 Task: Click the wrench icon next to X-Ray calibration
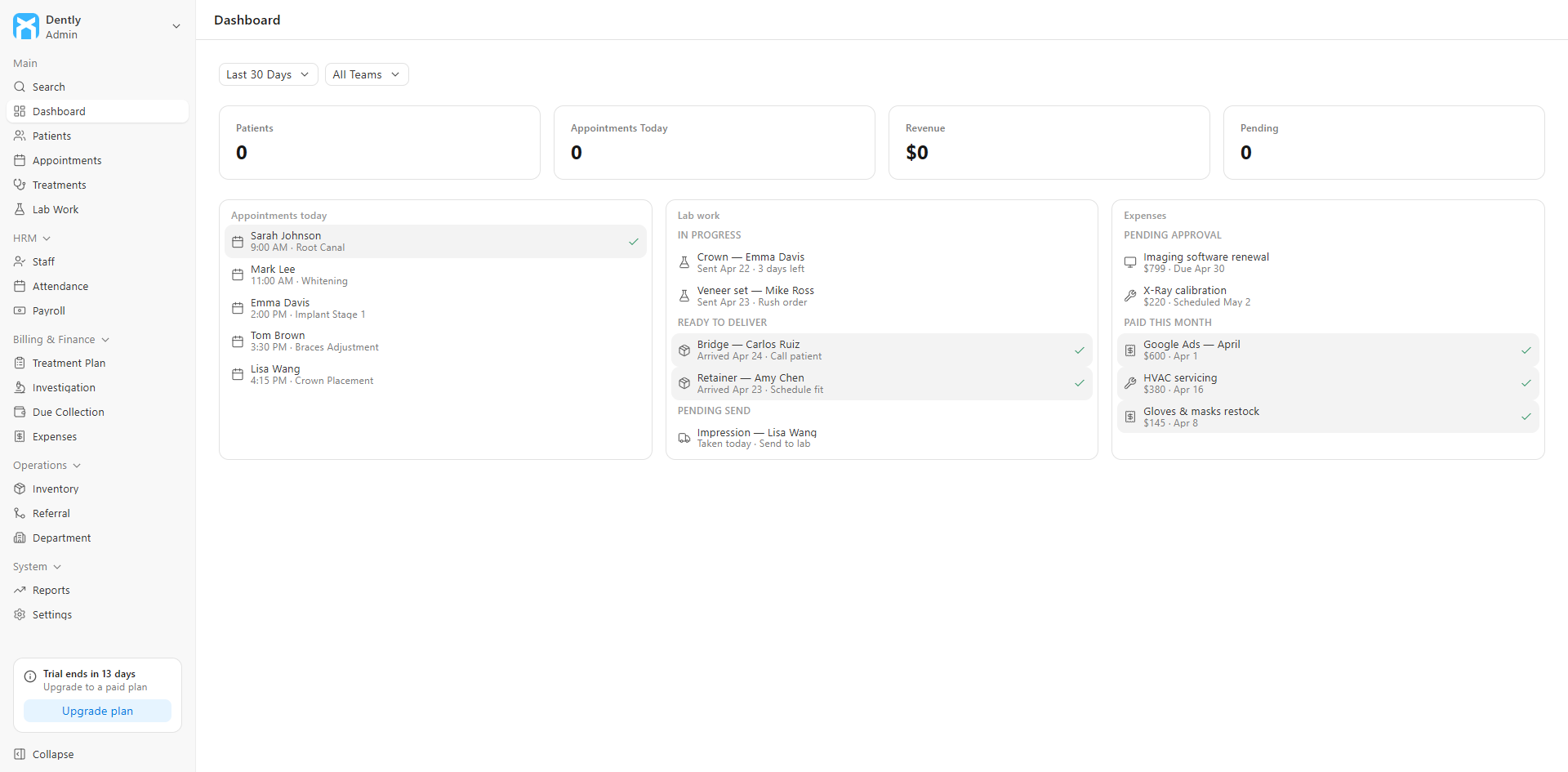[1130, 296]
